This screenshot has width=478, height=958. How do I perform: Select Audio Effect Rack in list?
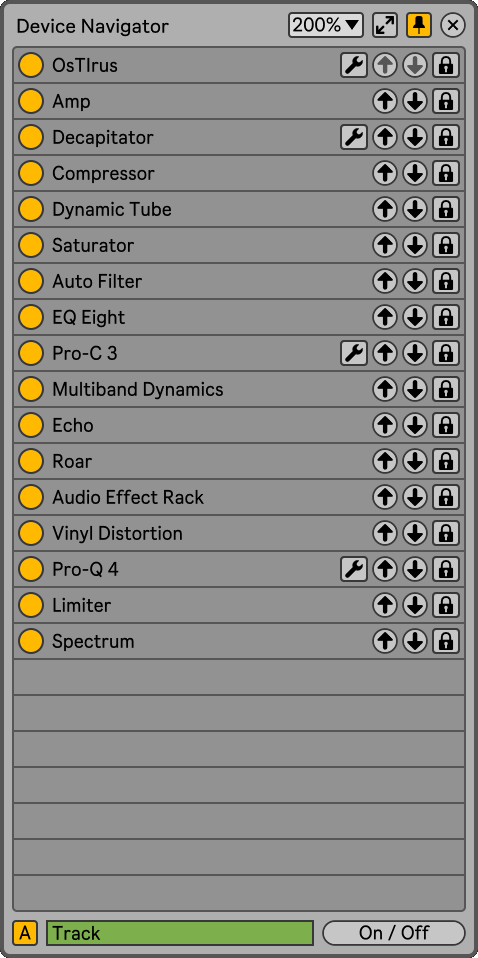pyautogui.click(x=239, y=497)
